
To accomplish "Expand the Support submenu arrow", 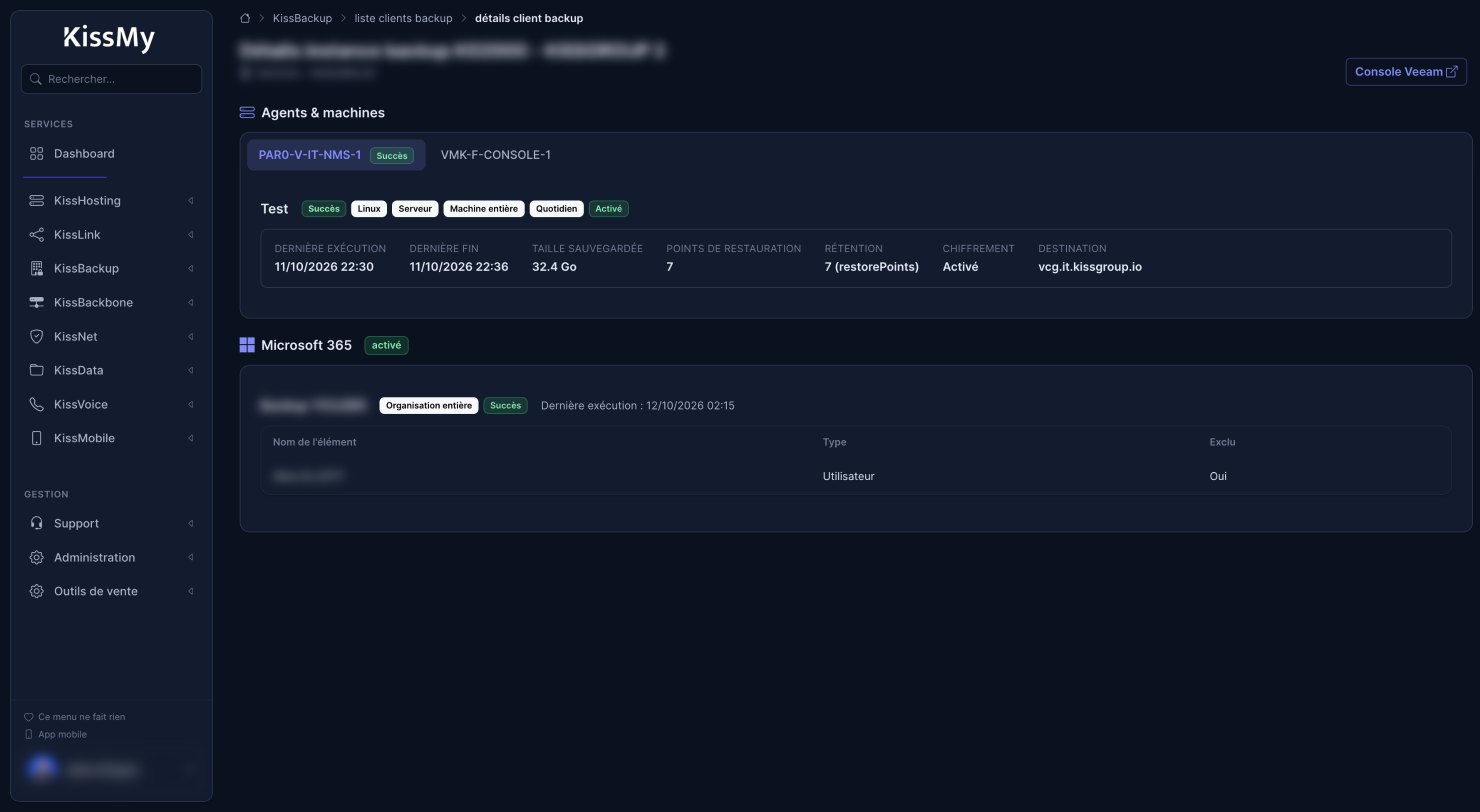I will tap(190, 524).
